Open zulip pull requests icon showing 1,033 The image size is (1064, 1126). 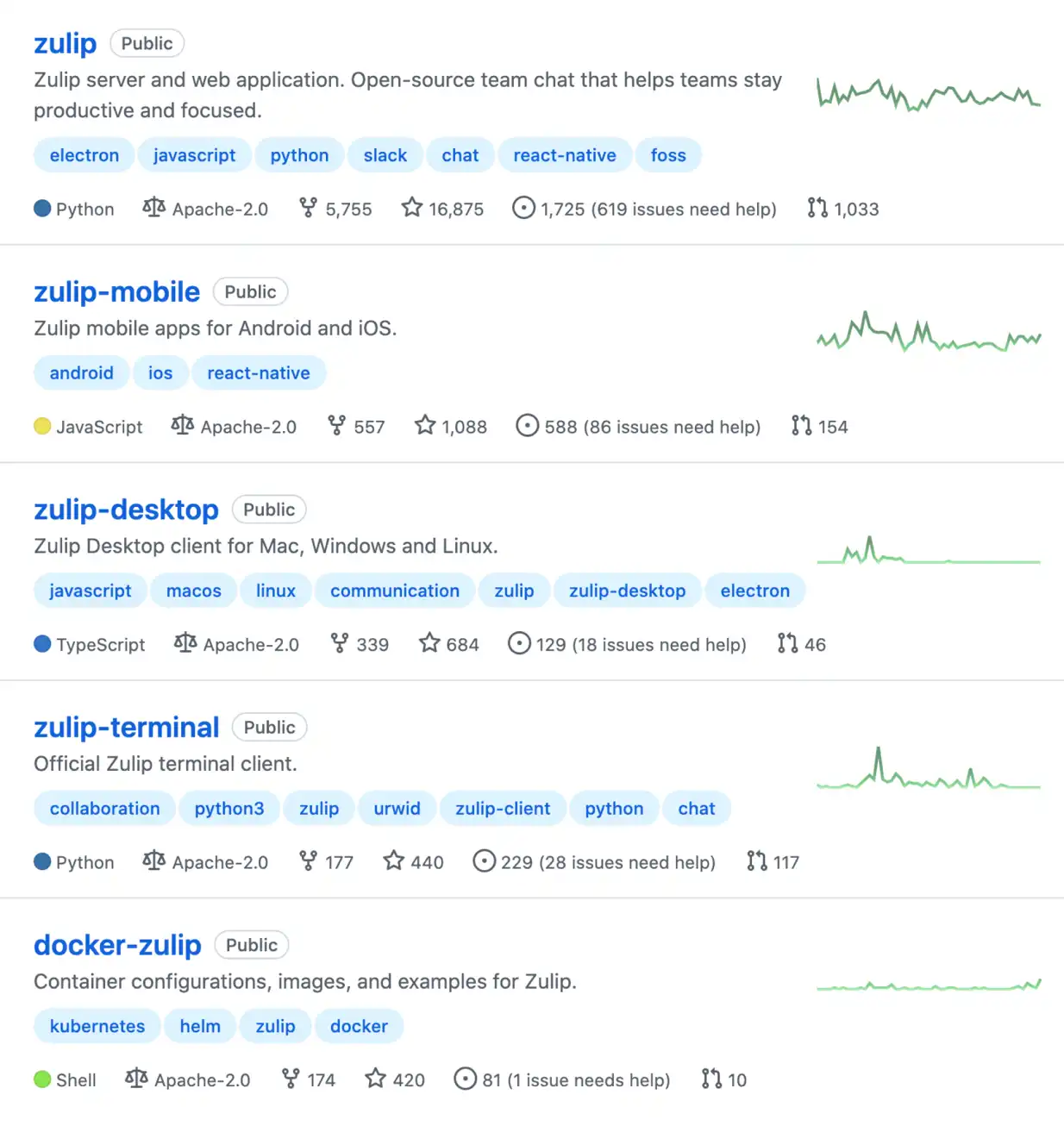817,208
